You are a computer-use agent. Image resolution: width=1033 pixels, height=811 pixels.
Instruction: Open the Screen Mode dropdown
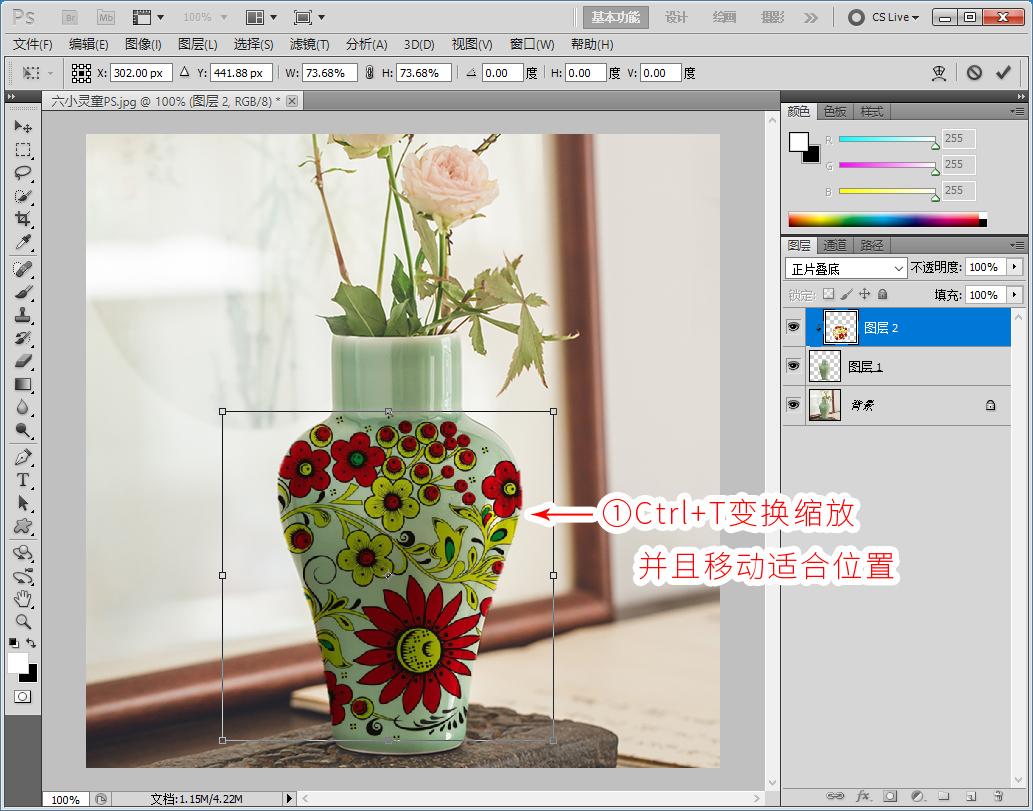click(x=309, y=17)
